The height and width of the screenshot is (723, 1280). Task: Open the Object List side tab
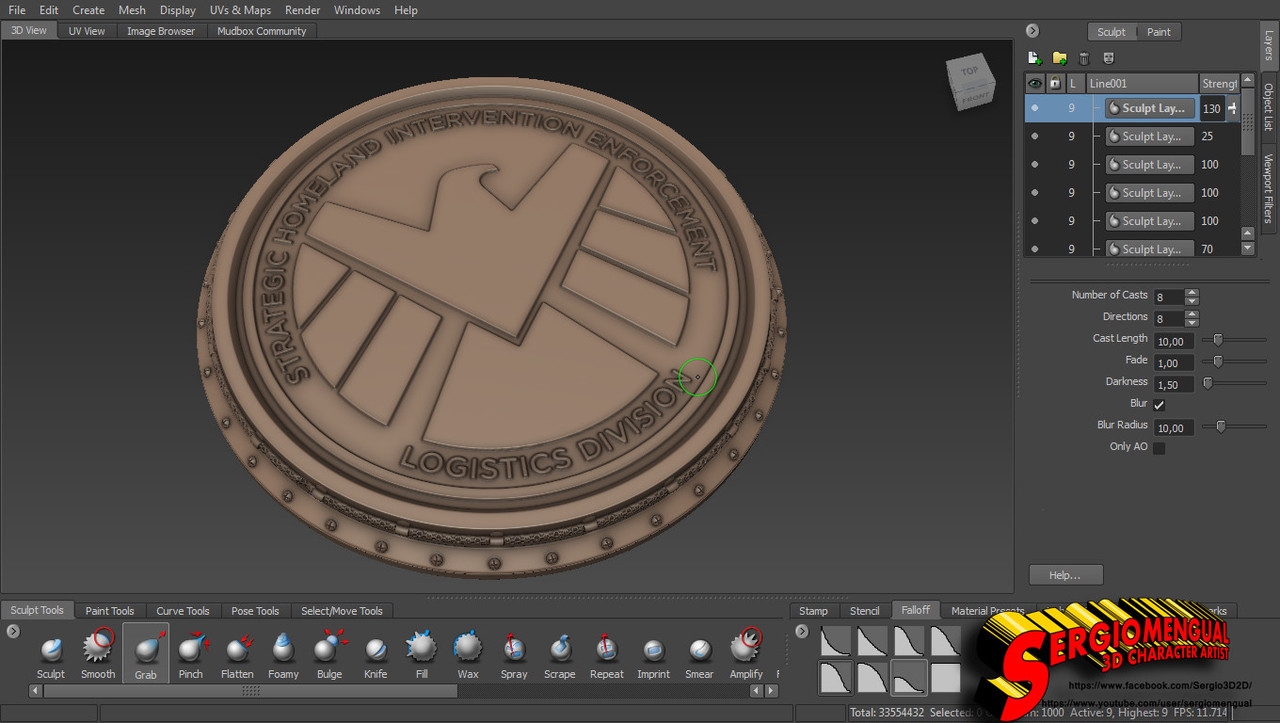coord(1268,107)
